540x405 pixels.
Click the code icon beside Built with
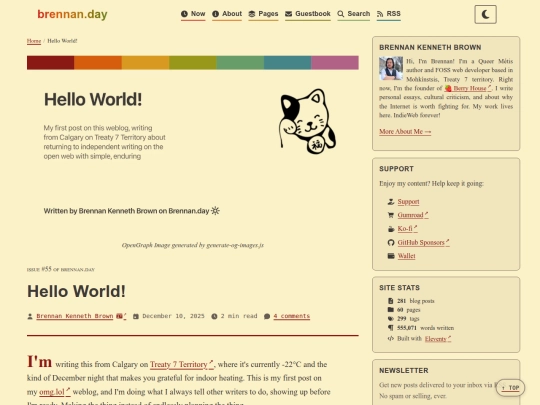pyautogui.click(x=391, y=339)
